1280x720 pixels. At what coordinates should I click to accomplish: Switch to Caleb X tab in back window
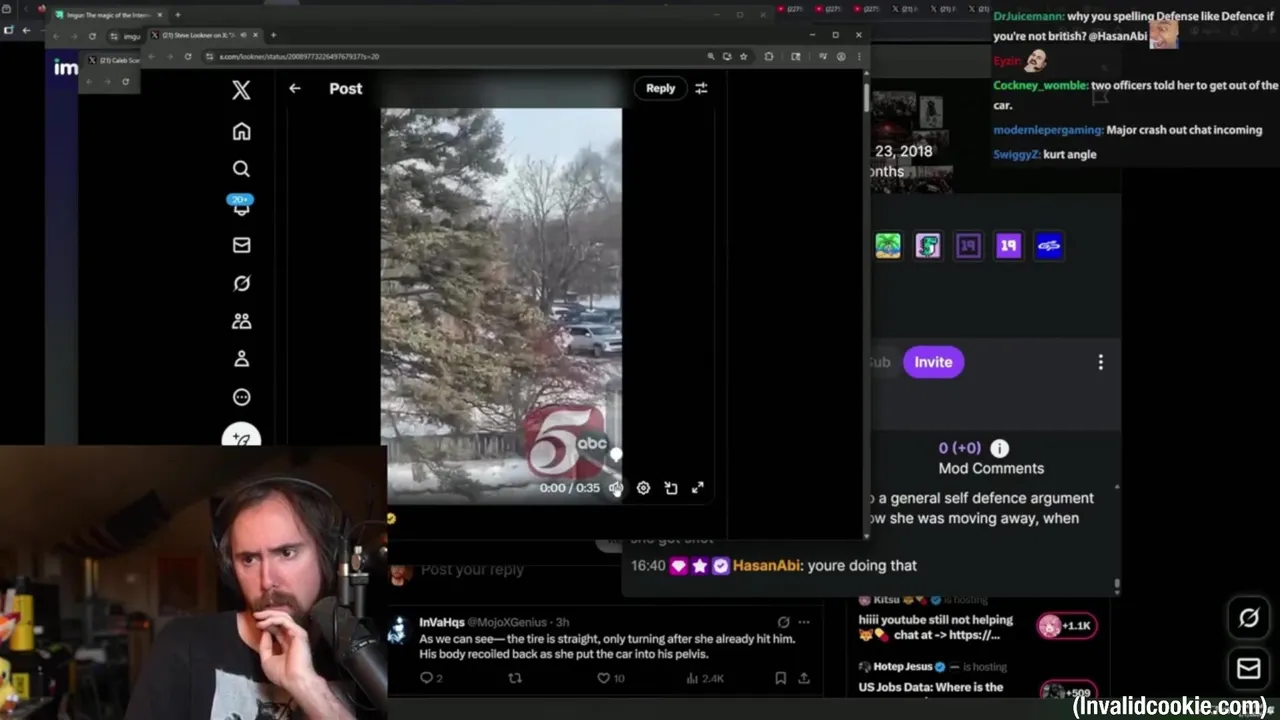pyautogui.click(x=112, y=60)
